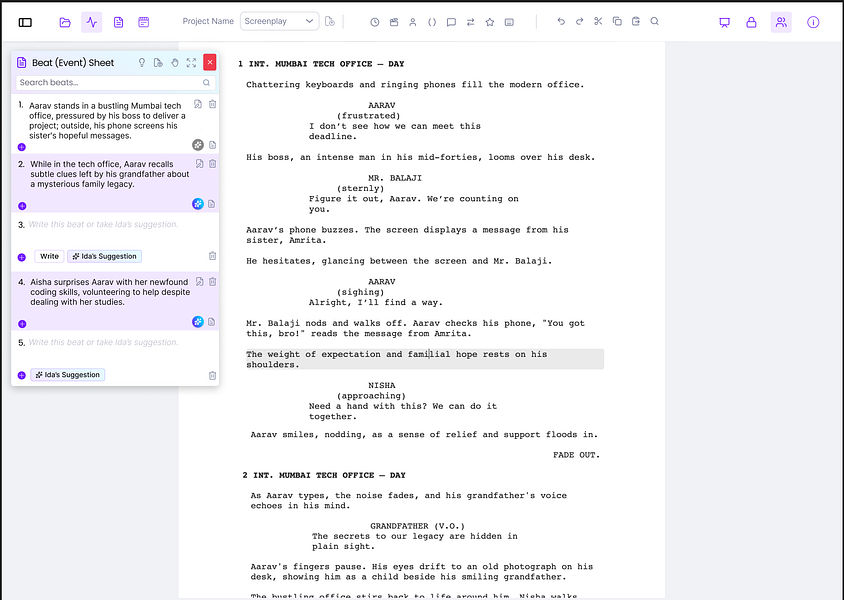The width and height of the screenshot is (844, 600).
Task: Undo the last action
Action: [x=561, y=21]
